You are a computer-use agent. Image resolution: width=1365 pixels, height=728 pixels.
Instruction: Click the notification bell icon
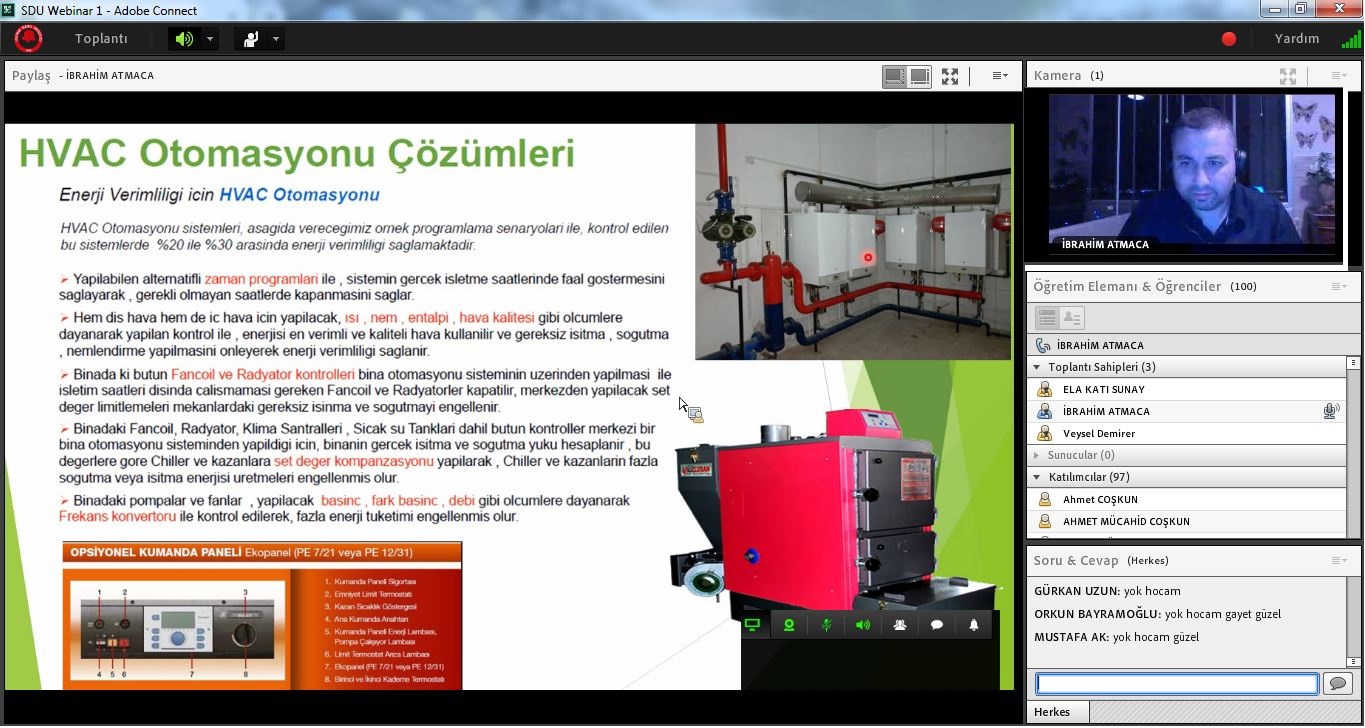click(974, 625)
